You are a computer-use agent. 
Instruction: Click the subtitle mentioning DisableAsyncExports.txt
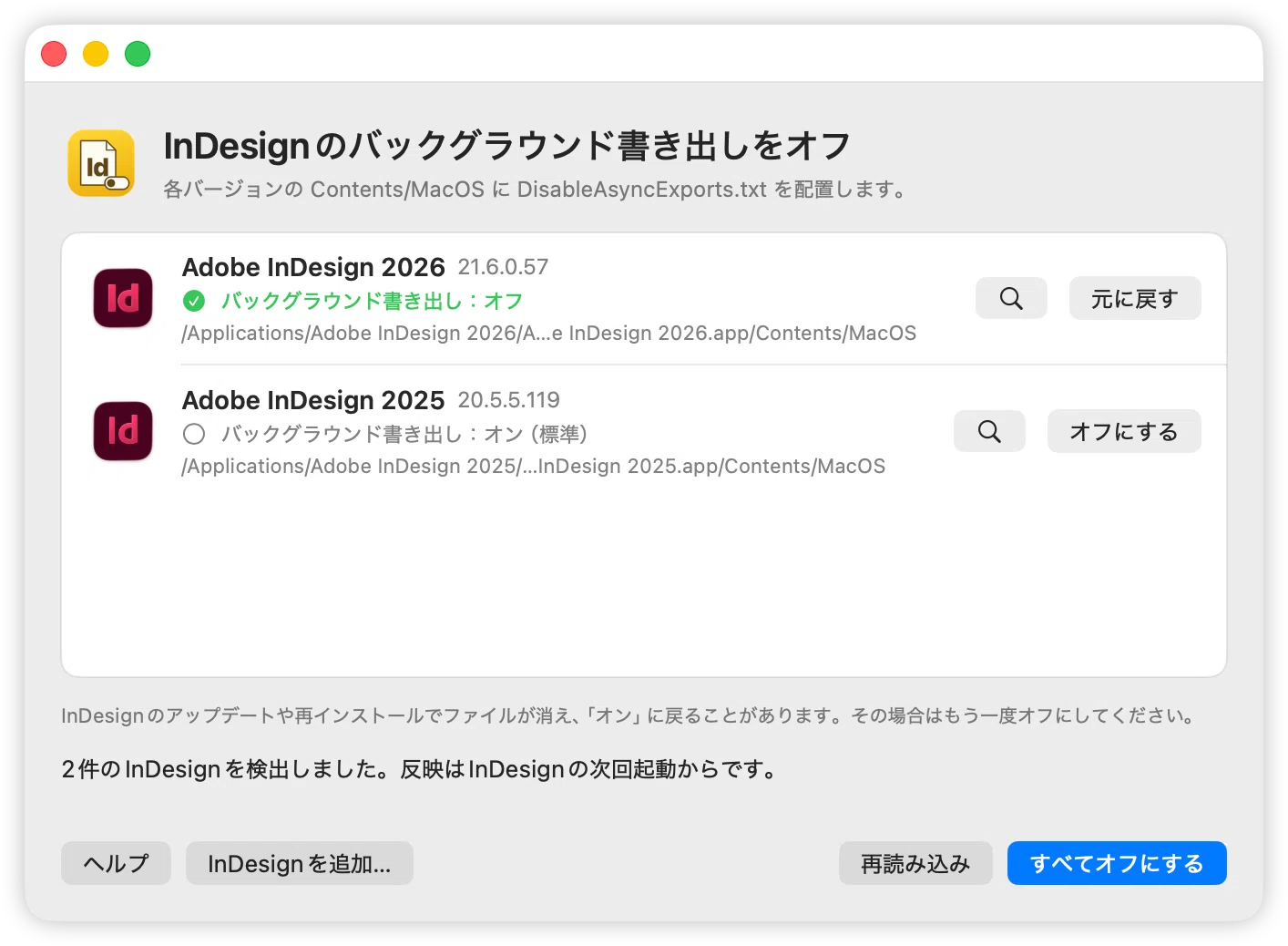pyautogui.click(x=535, y=190)
